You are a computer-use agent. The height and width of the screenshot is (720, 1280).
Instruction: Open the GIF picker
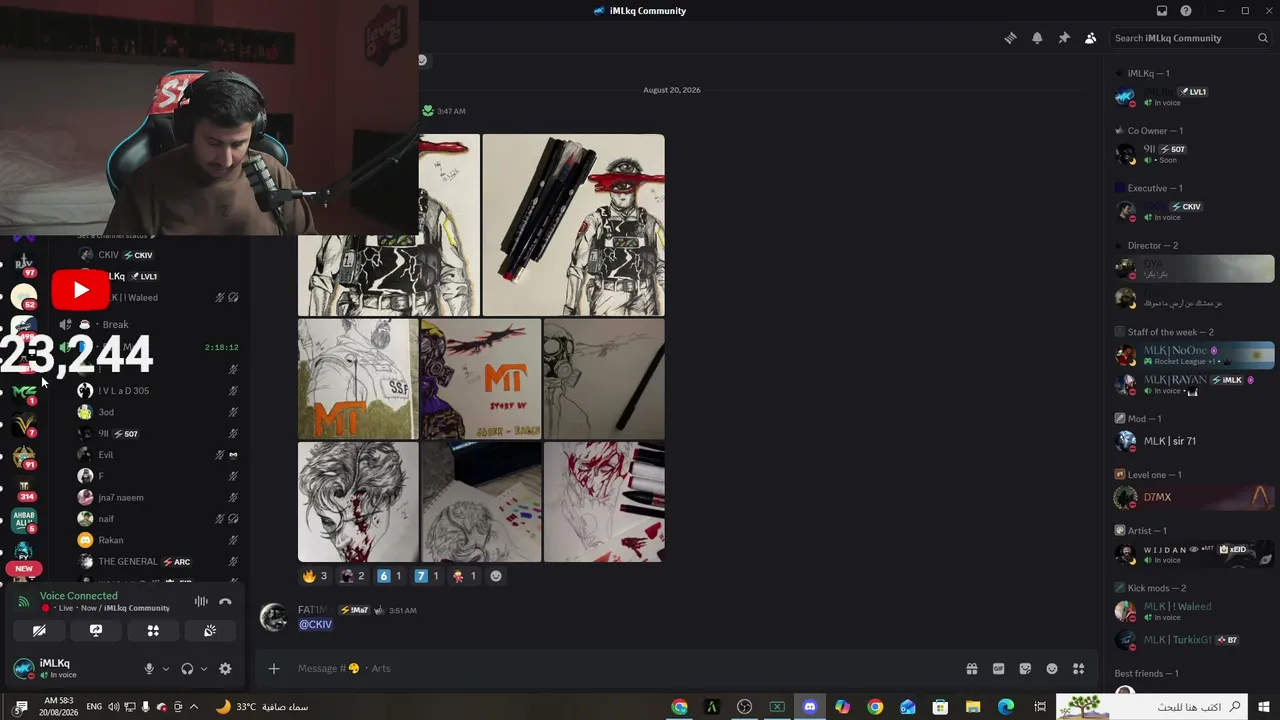click(998, 669)
